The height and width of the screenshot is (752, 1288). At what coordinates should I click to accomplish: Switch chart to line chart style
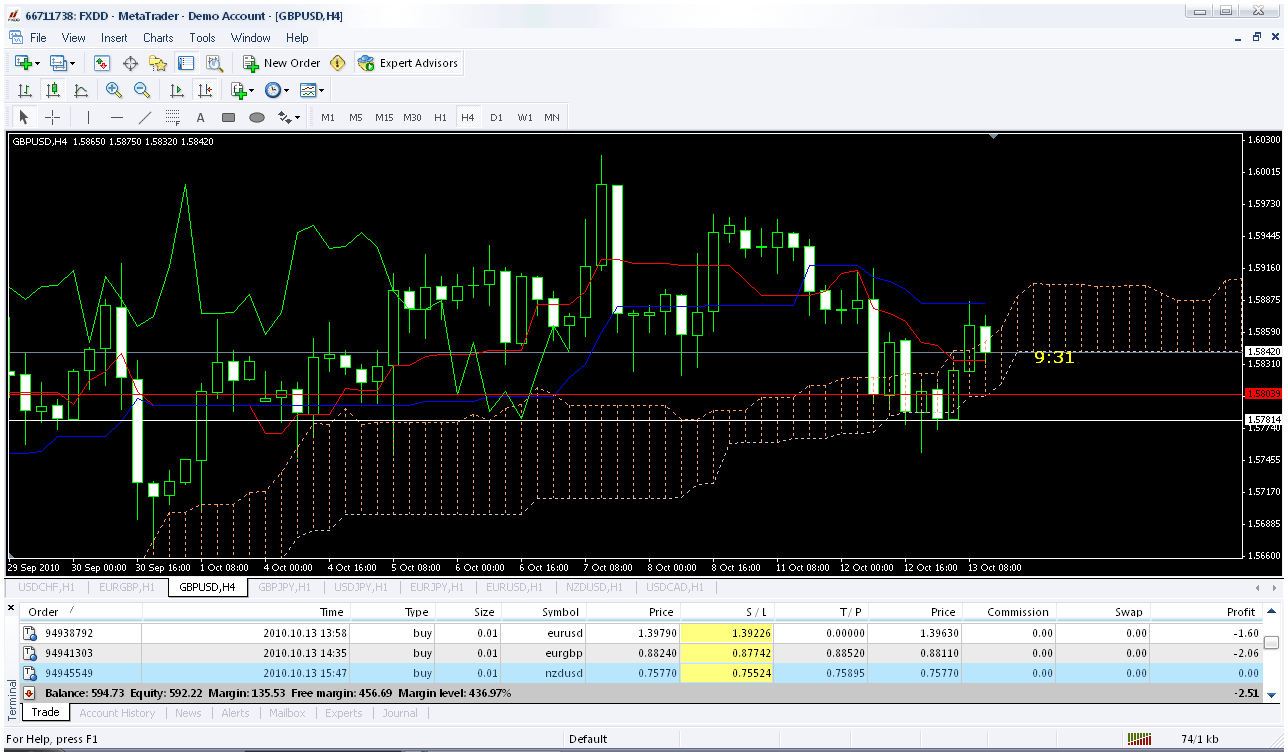click(x=81, y=90)
